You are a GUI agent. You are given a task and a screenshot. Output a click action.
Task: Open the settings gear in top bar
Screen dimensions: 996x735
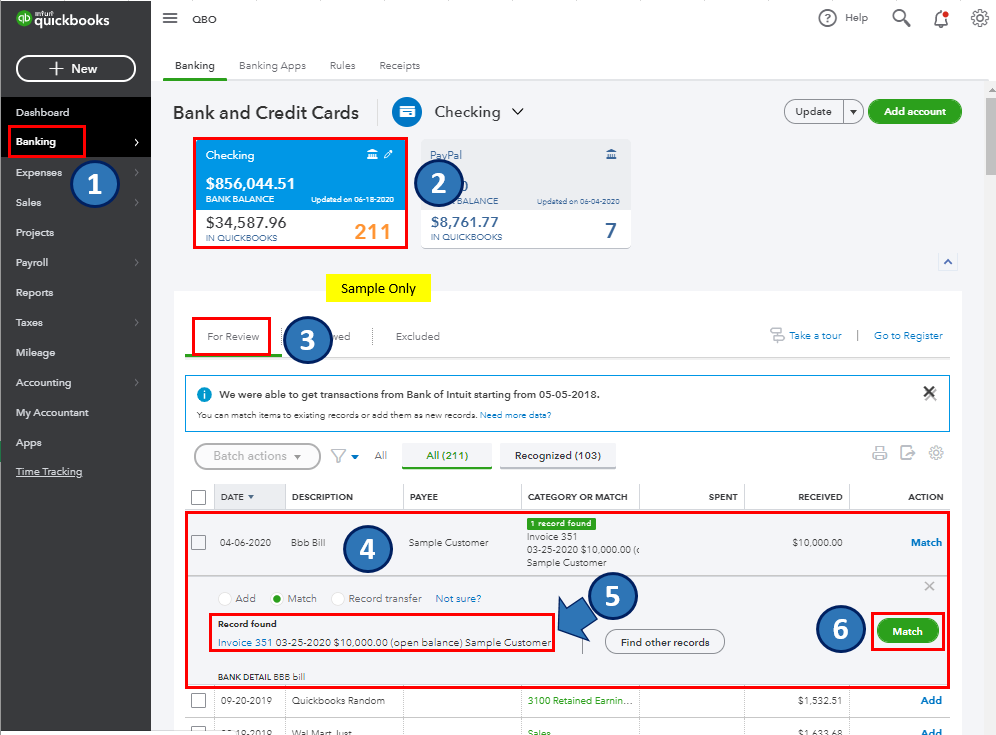tap(979, 18)
